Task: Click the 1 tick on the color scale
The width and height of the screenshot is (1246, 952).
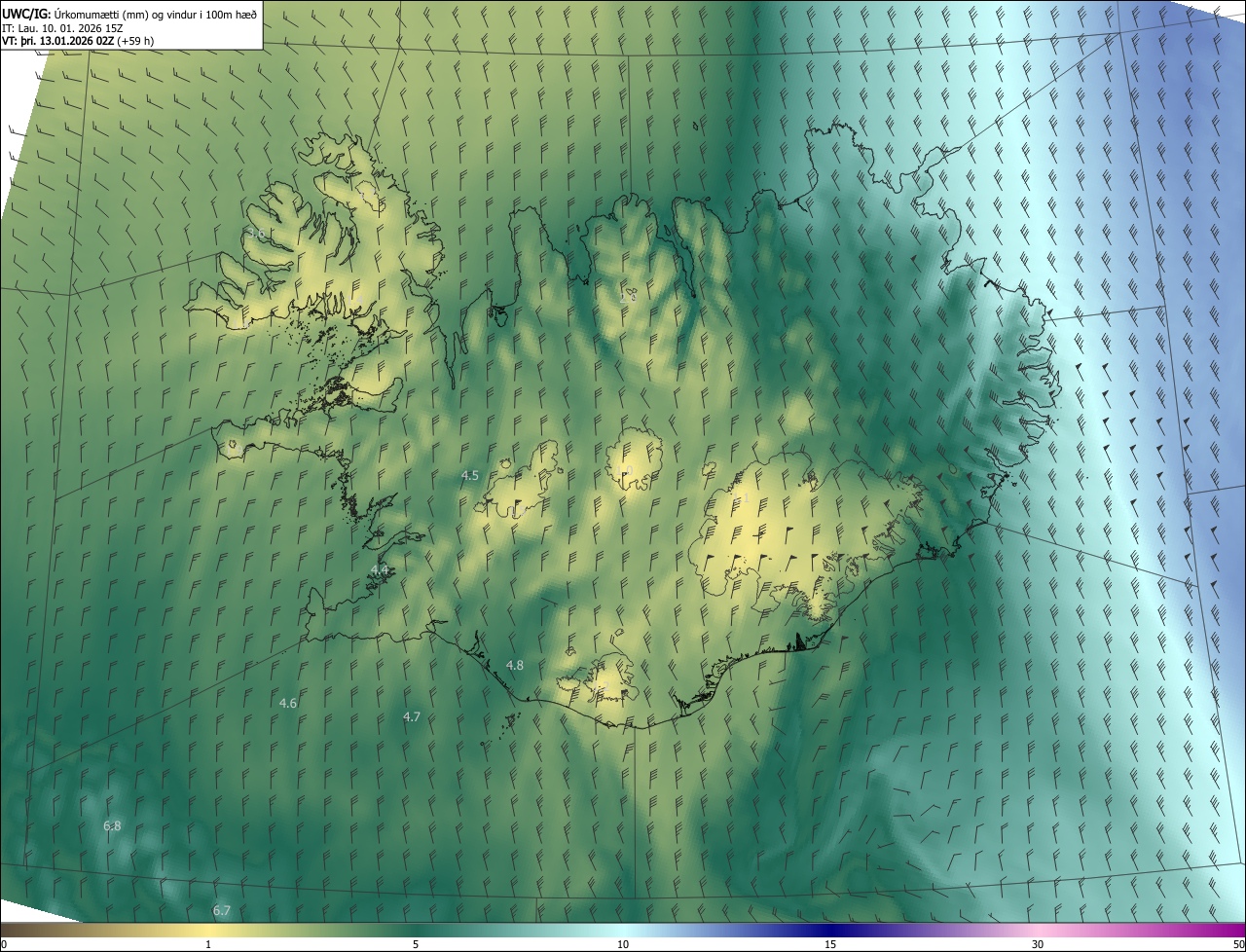Action: tap(208, 944)
